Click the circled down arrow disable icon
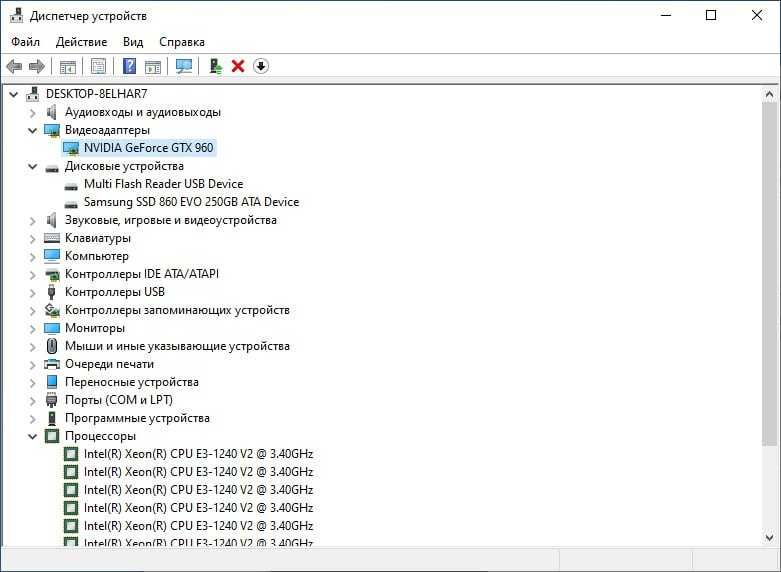The height and width of the screenshot is (572, 781). [261, 66]
